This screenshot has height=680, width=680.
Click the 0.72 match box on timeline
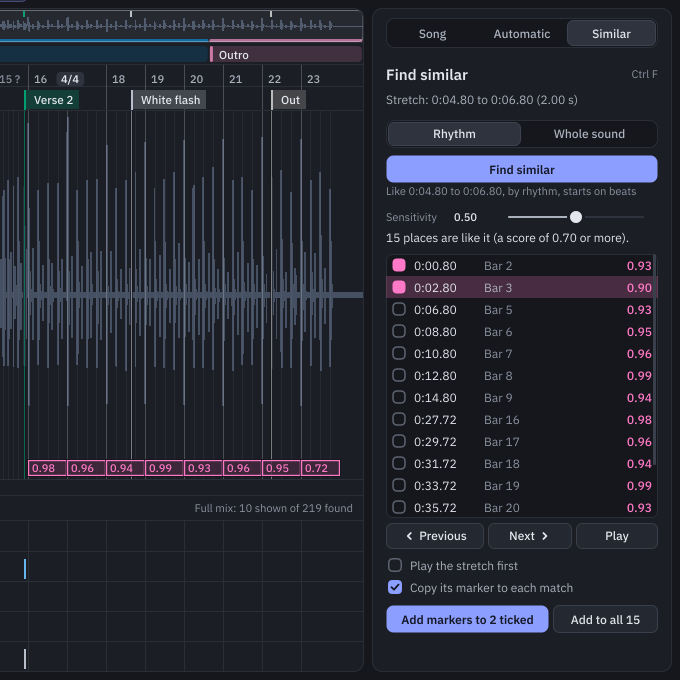pos(320,468)
